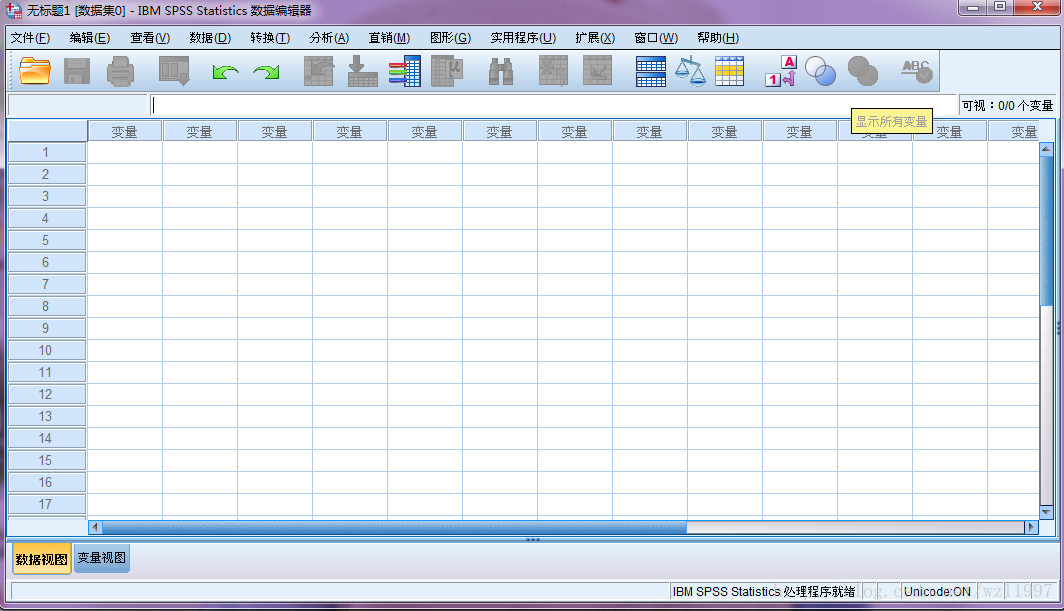Select row header 7

46,284
